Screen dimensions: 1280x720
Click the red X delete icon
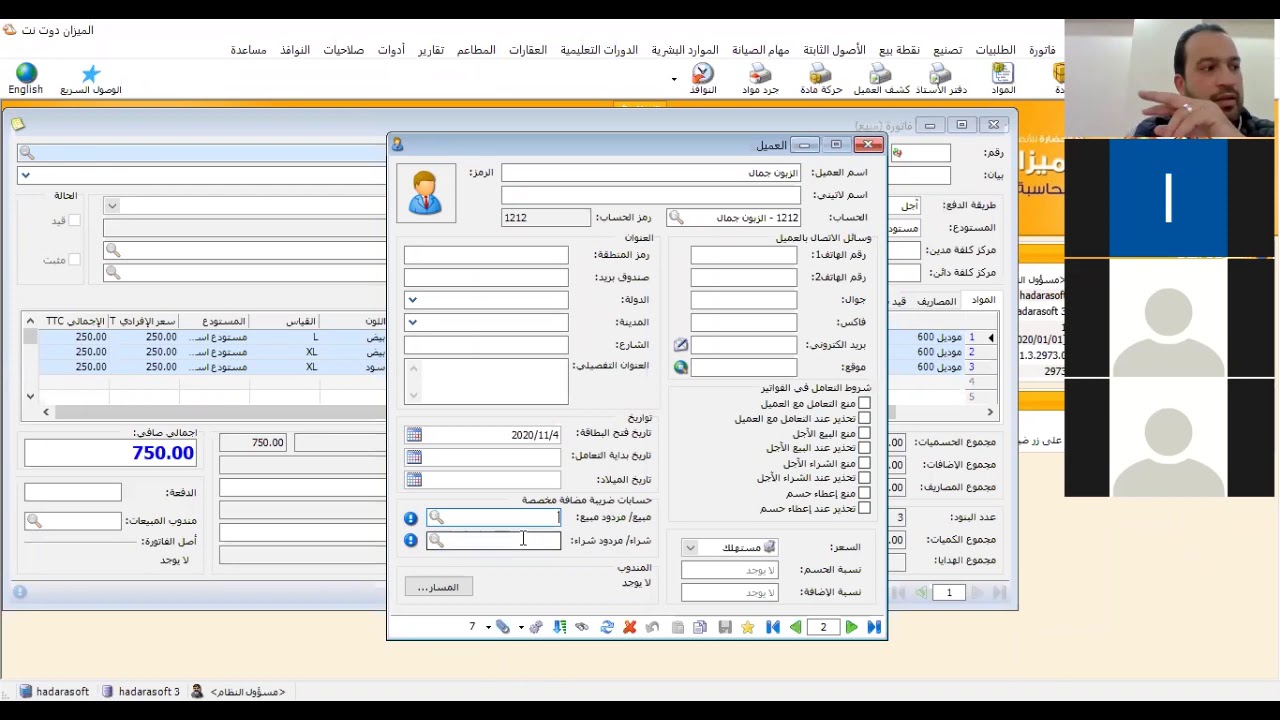coord(630,628)
